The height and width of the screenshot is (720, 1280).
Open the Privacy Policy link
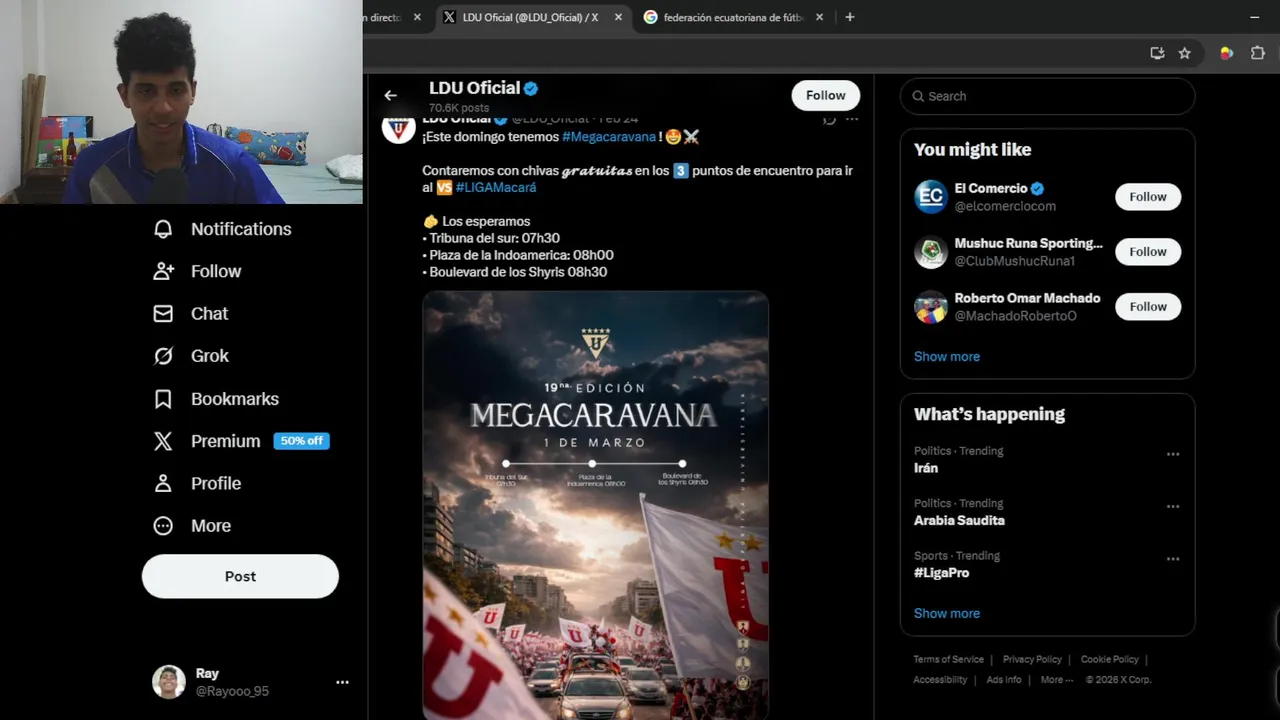pyautogui.click(x=1032, y=660)
